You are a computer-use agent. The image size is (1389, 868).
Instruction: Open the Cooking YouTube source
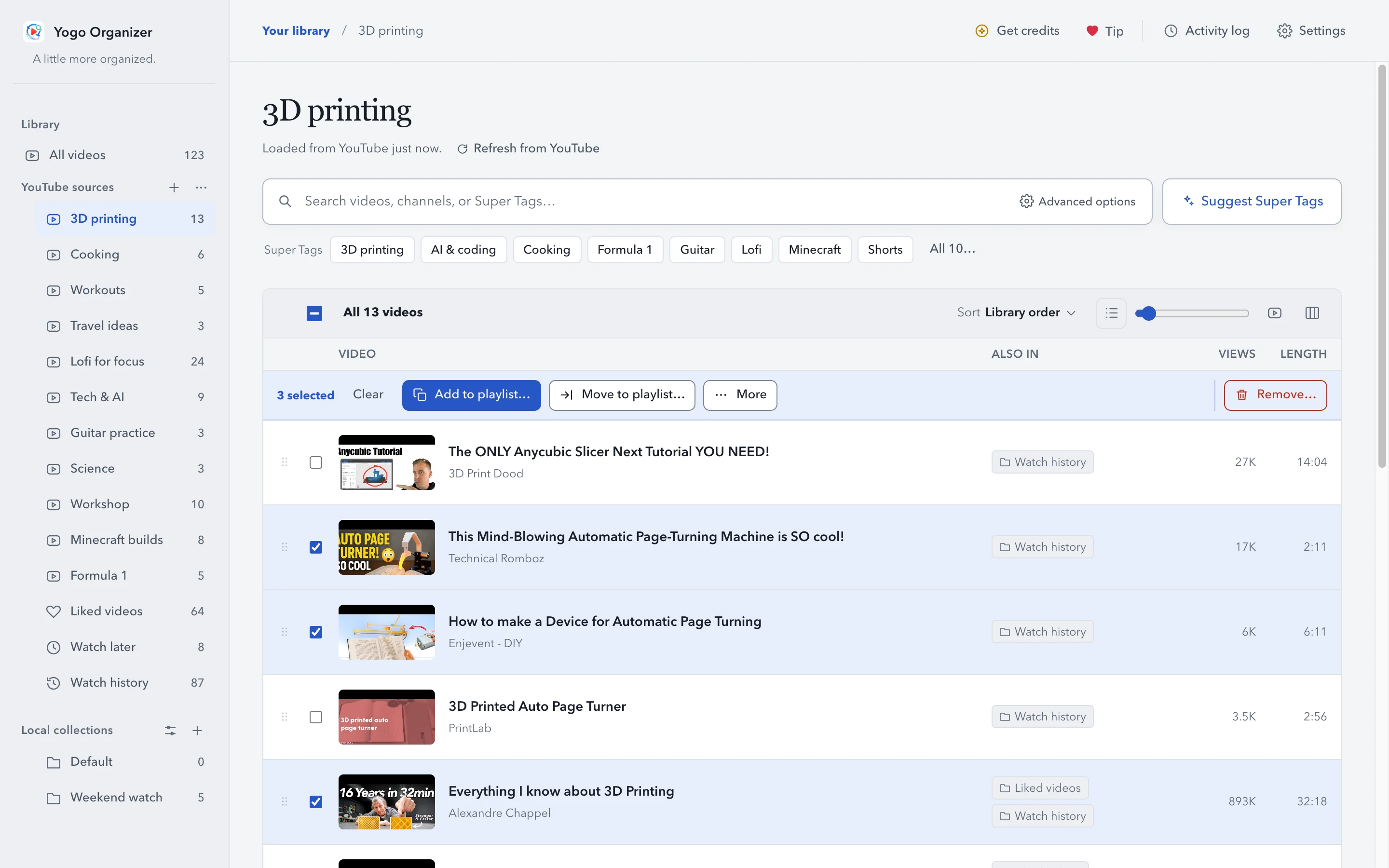click(124, 254)
